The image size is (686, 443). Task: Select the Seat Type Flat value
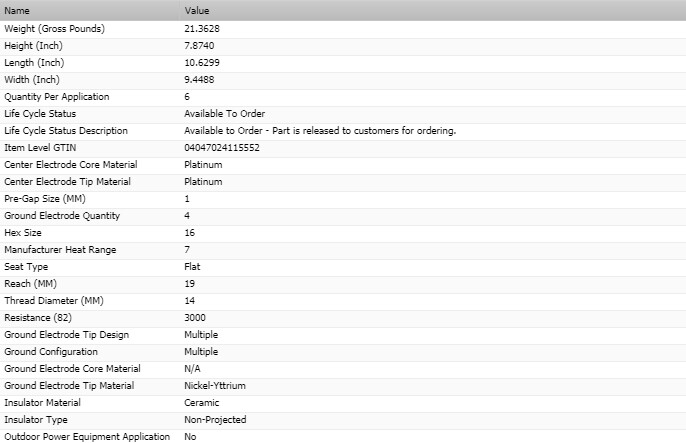pos(192,267)
